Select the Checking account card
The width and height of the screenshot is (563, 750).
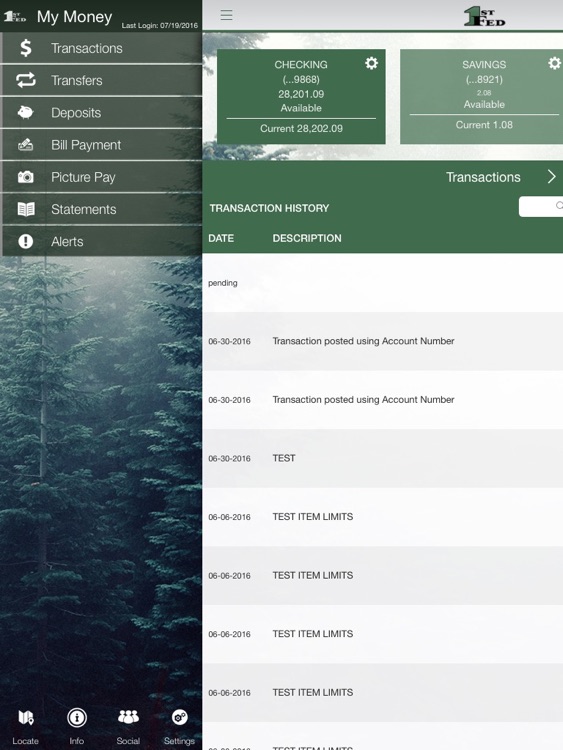point(301,97)
